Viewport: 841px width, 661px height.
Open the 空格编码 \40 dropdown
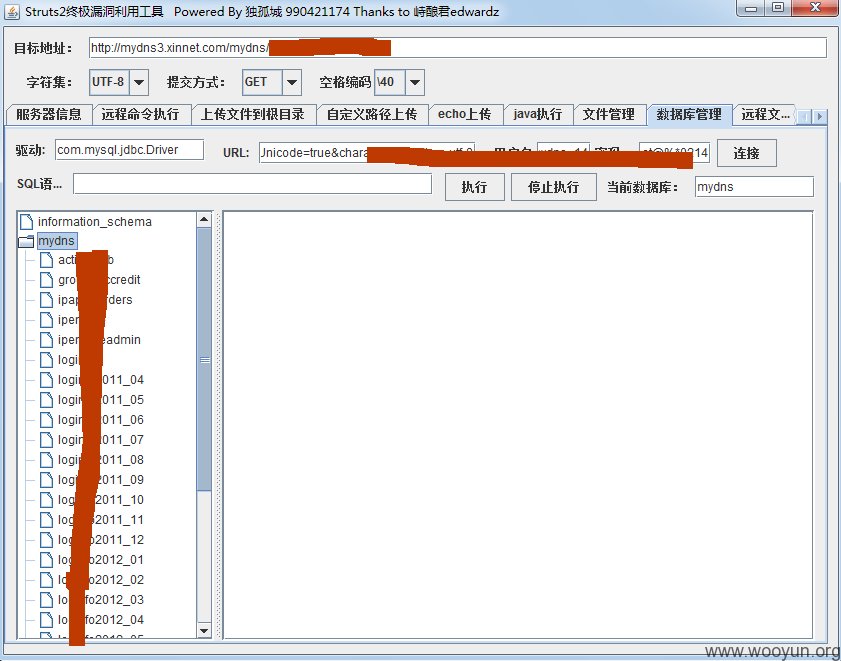click(x=415, y=82)
